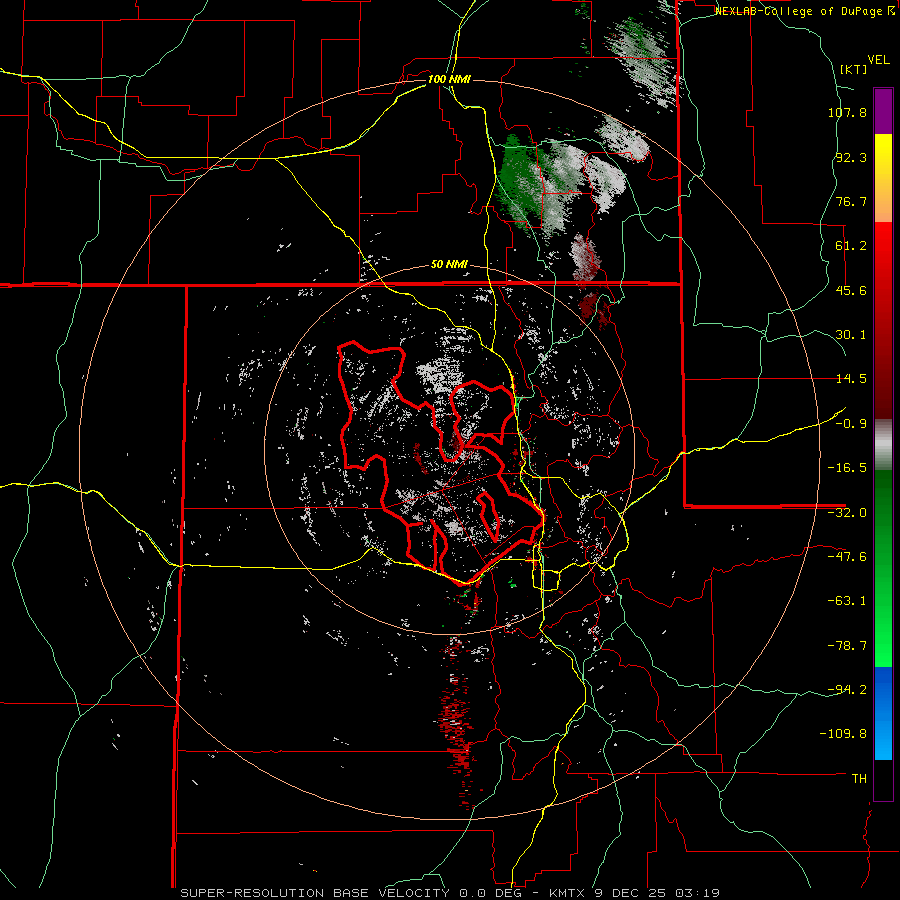Click the TH legend label
The height and width of the screenshot is (900, 900).
pos(859,779)
